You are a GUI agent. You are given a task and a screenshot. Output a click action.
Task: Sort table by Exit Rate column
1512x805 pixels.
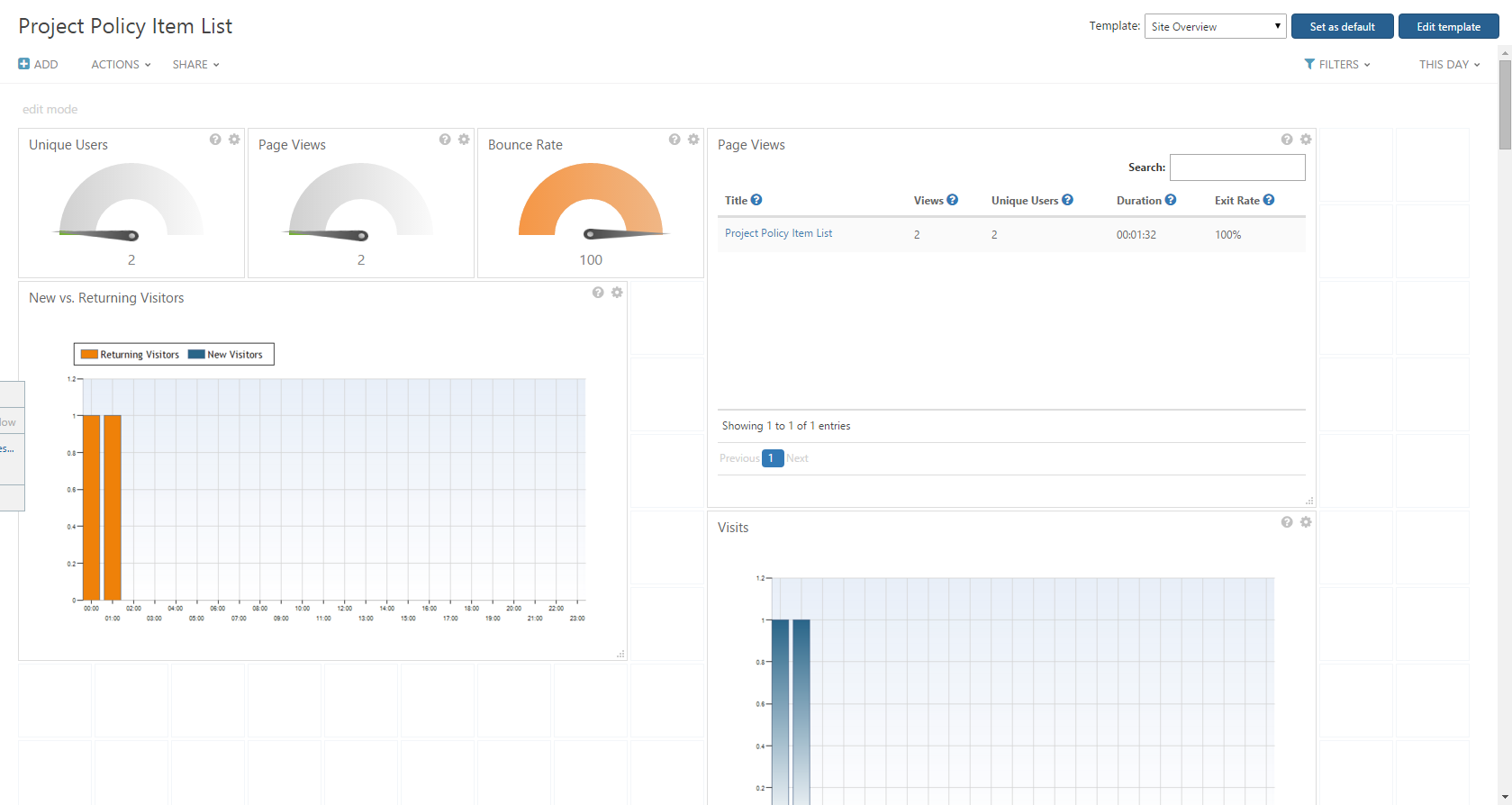pos(1237,201)
